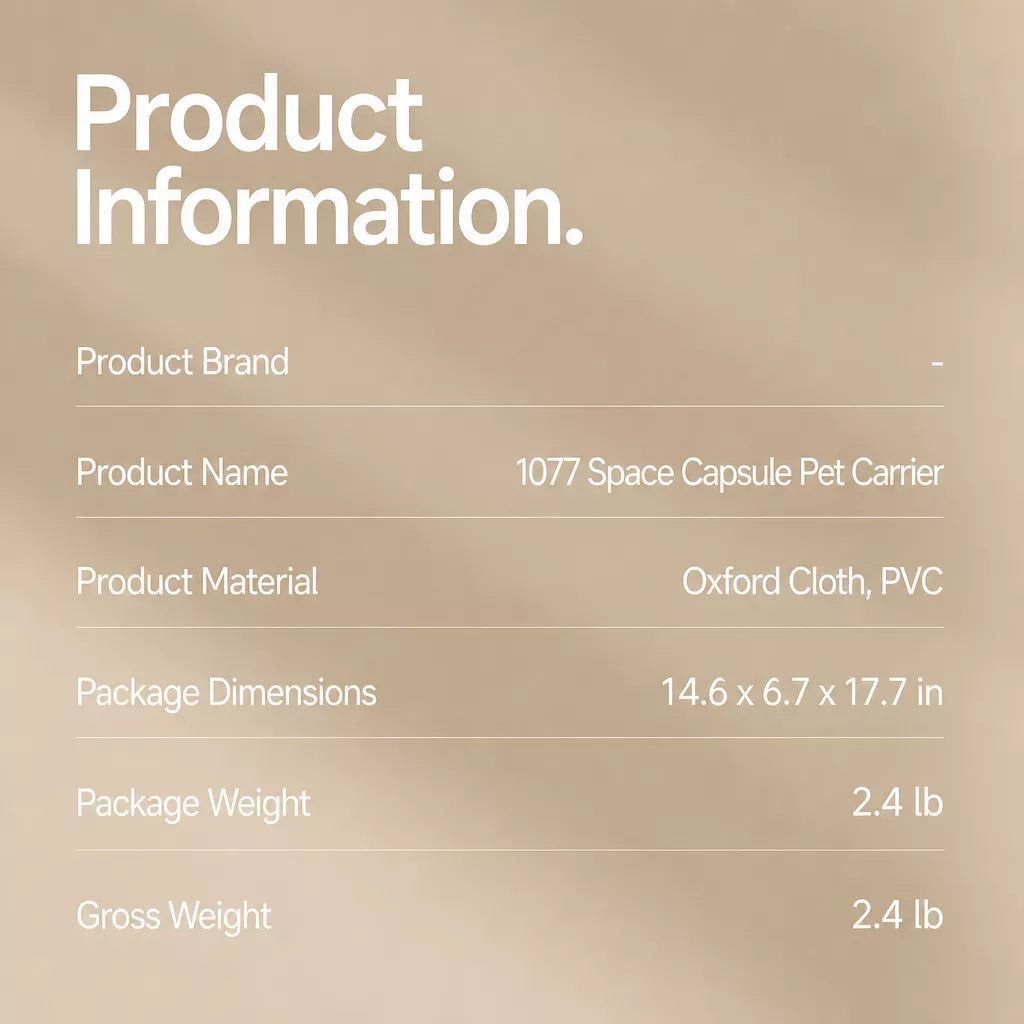
Task: Click divider line below Package Dimensions row
Action: tap(510, 738)
